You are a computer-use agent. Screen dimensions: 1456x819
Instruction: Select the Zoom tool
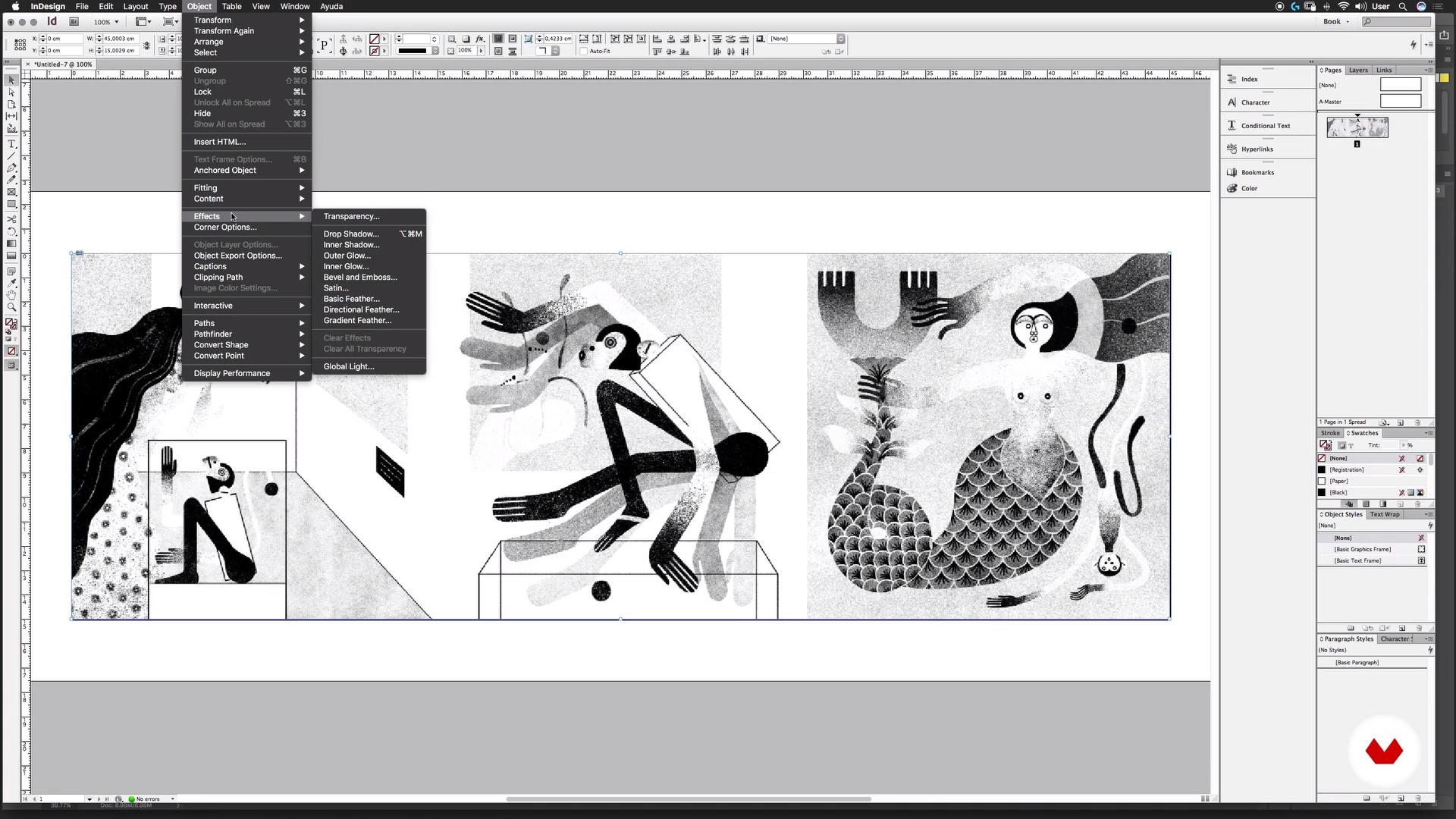[11, 307]
